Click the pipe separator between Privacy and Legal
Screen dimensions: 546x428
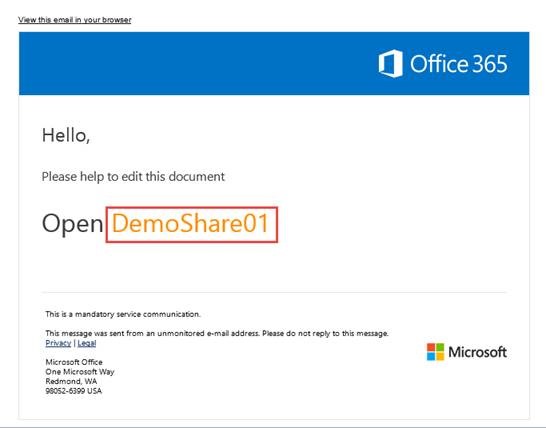[74, 343]
